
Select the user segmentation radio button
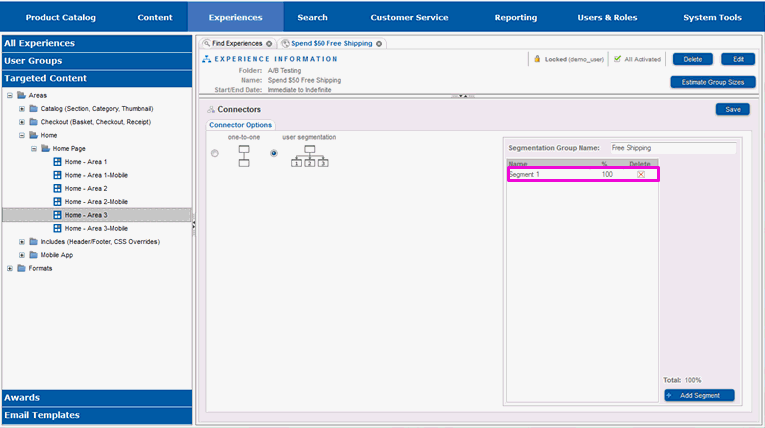[274, 153]
